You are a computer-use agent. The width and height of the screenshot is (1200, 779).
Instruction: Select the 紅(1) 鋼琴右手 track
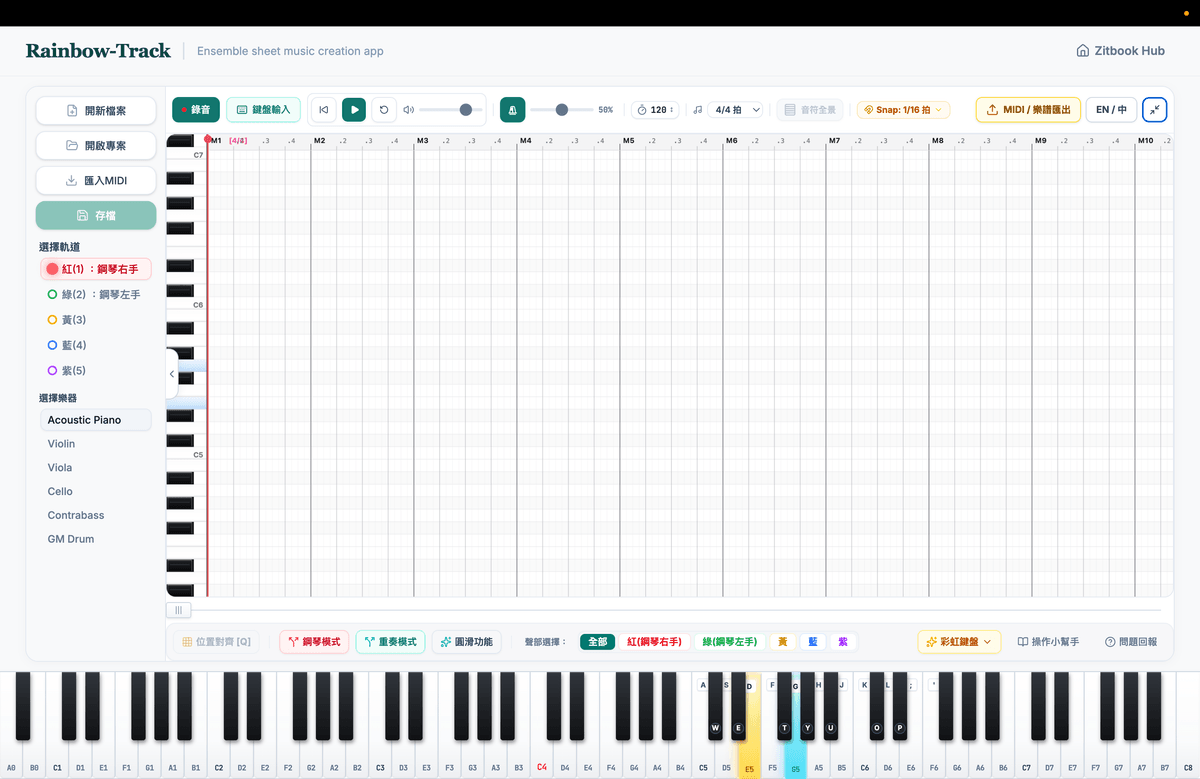click(x=96, y=269)
